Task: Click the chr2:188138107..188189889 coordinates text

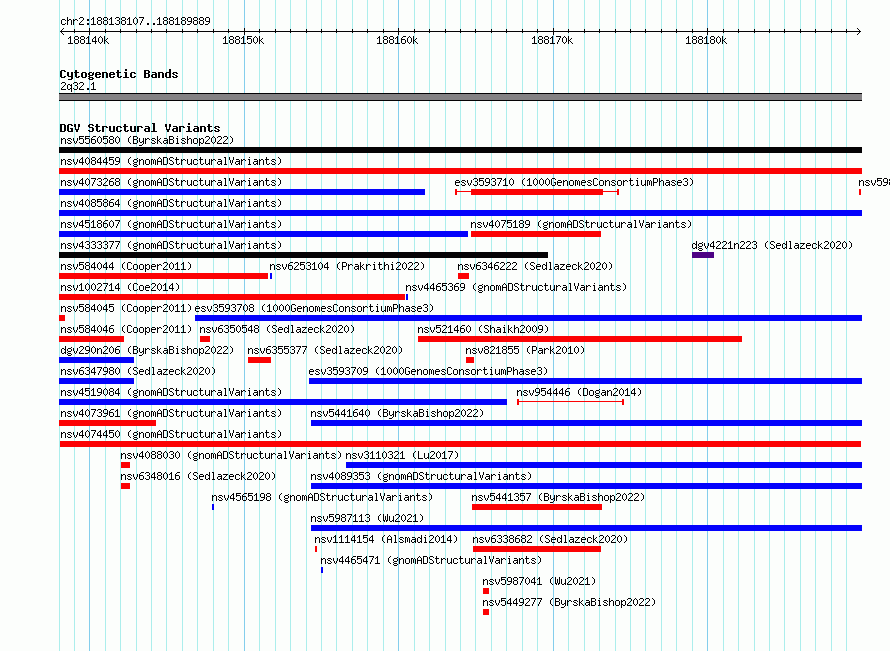Action: point(135,21)
